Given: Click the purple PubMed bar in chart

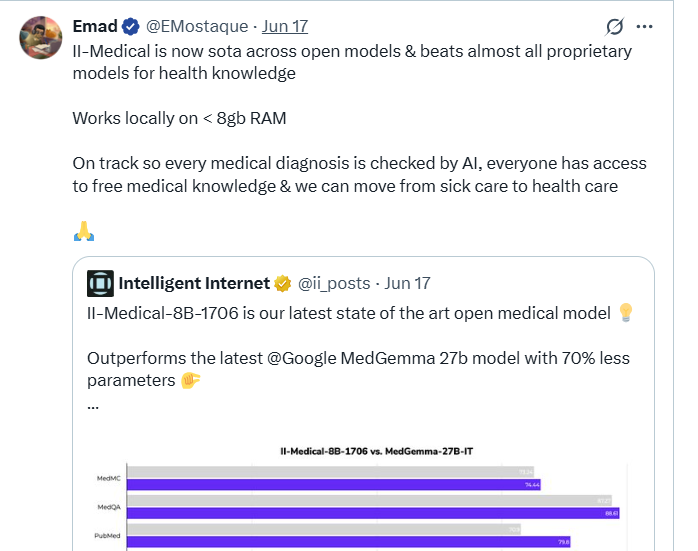Looking at the screenshot, I should (349, 542).
